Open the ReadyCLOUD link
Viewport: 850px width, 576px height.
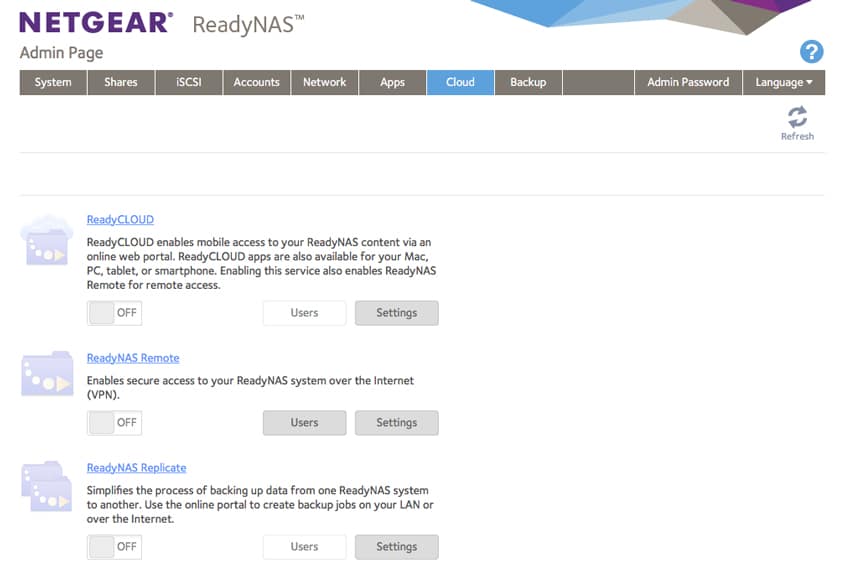tap(120, 219)
